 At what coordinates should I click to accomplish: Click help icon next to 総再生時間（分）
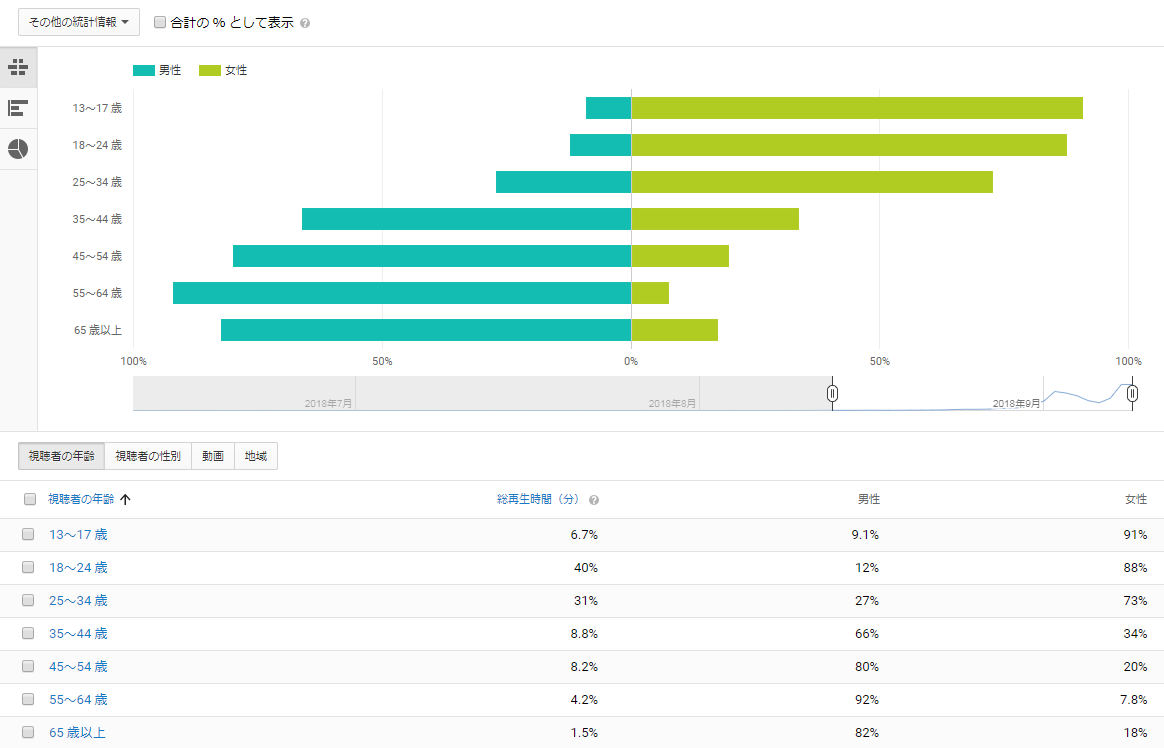(594, 500)
